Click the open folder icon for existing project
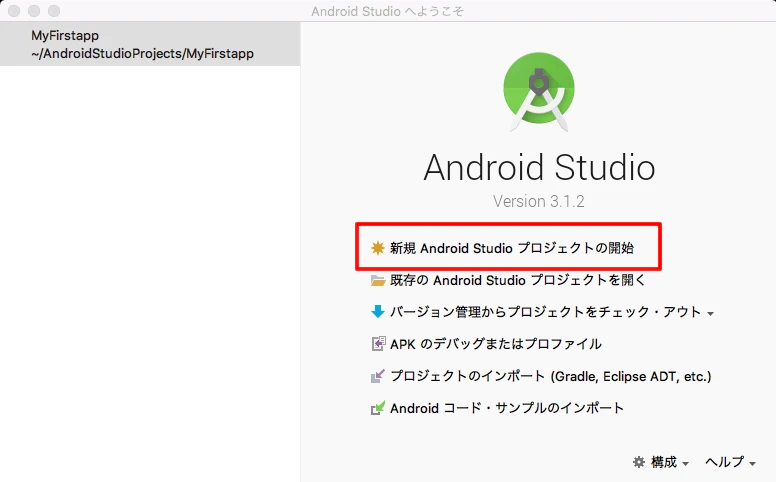 [378, 281]
